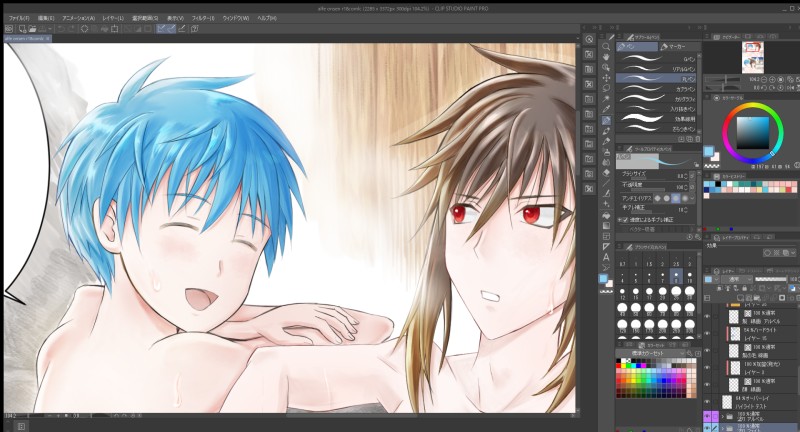Click the Undo arrow in toolbar
Viewport: 800px width, 432px height.
pos(61,29)
